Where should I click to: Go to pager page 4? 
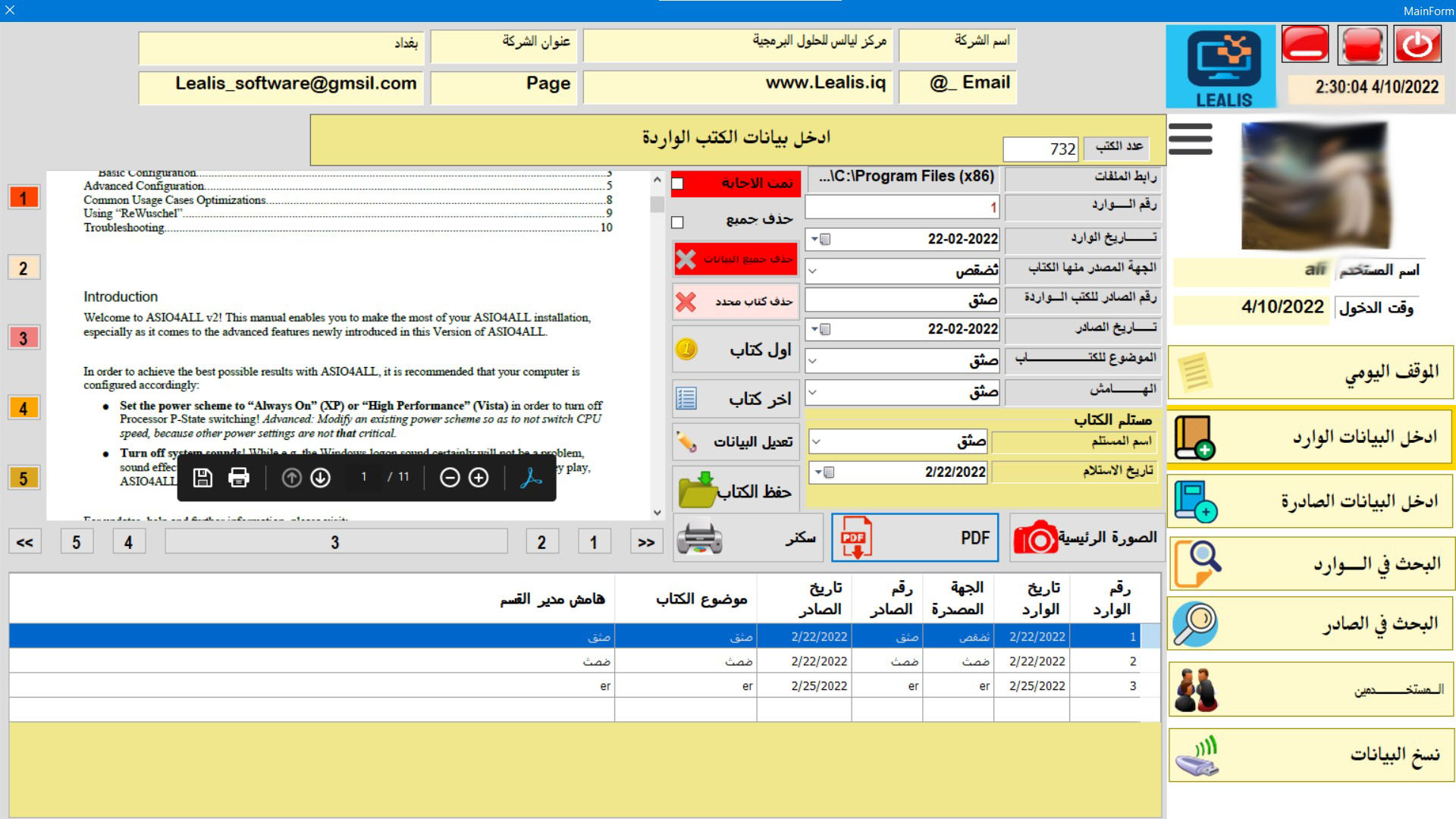pyautogui.click(x=129, y=541)
